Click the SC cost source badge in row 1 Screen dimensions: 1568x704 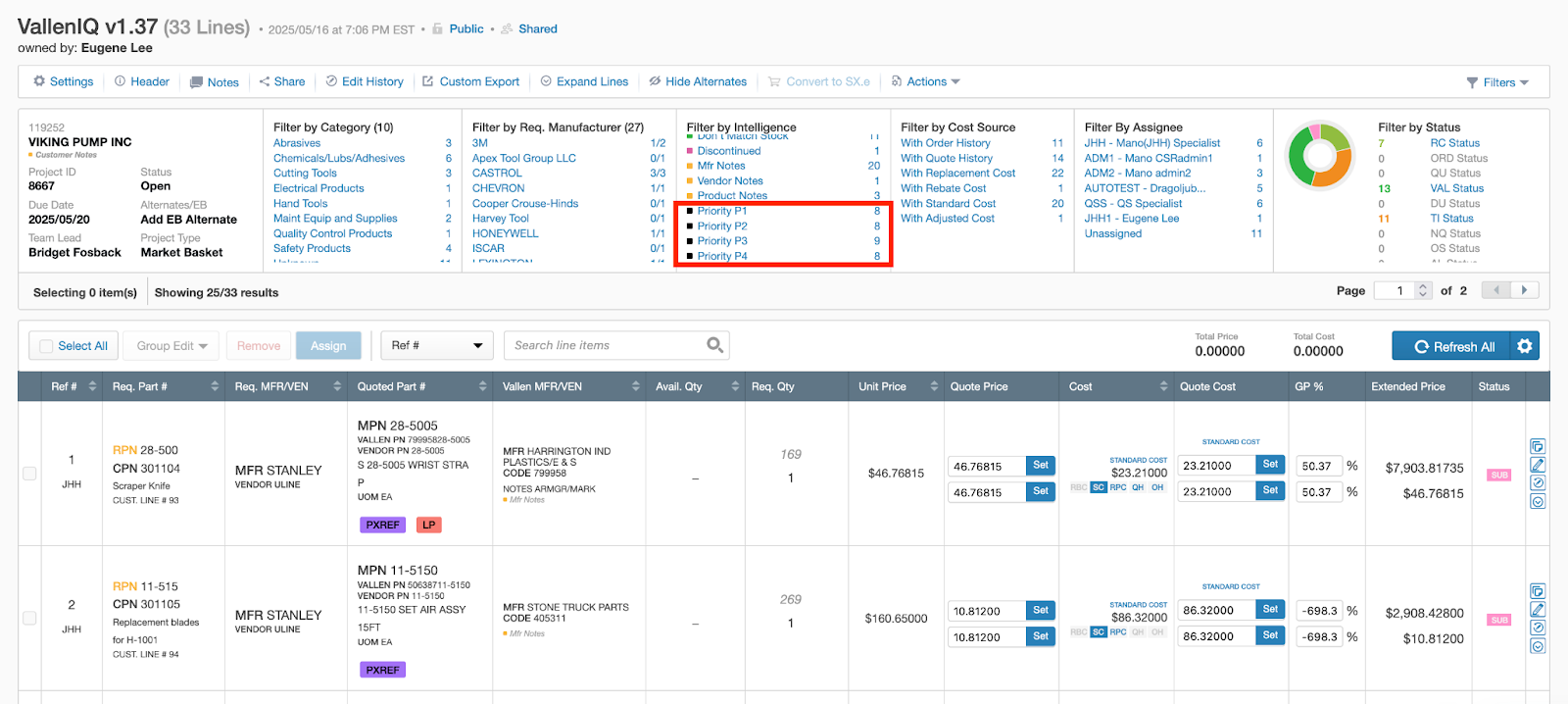pos(1099,487)
